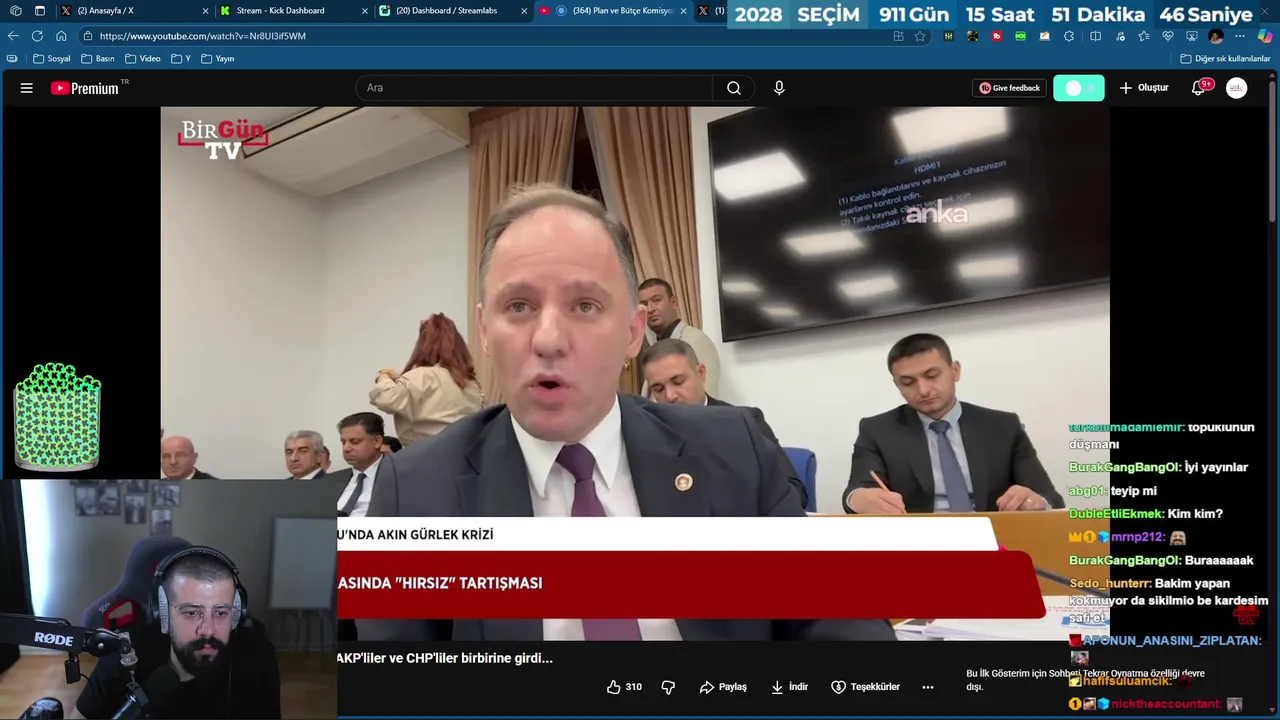Click chat user DubleEtliEkmek message
This screenshot has height=720, width=1280.
point(1146,514)
